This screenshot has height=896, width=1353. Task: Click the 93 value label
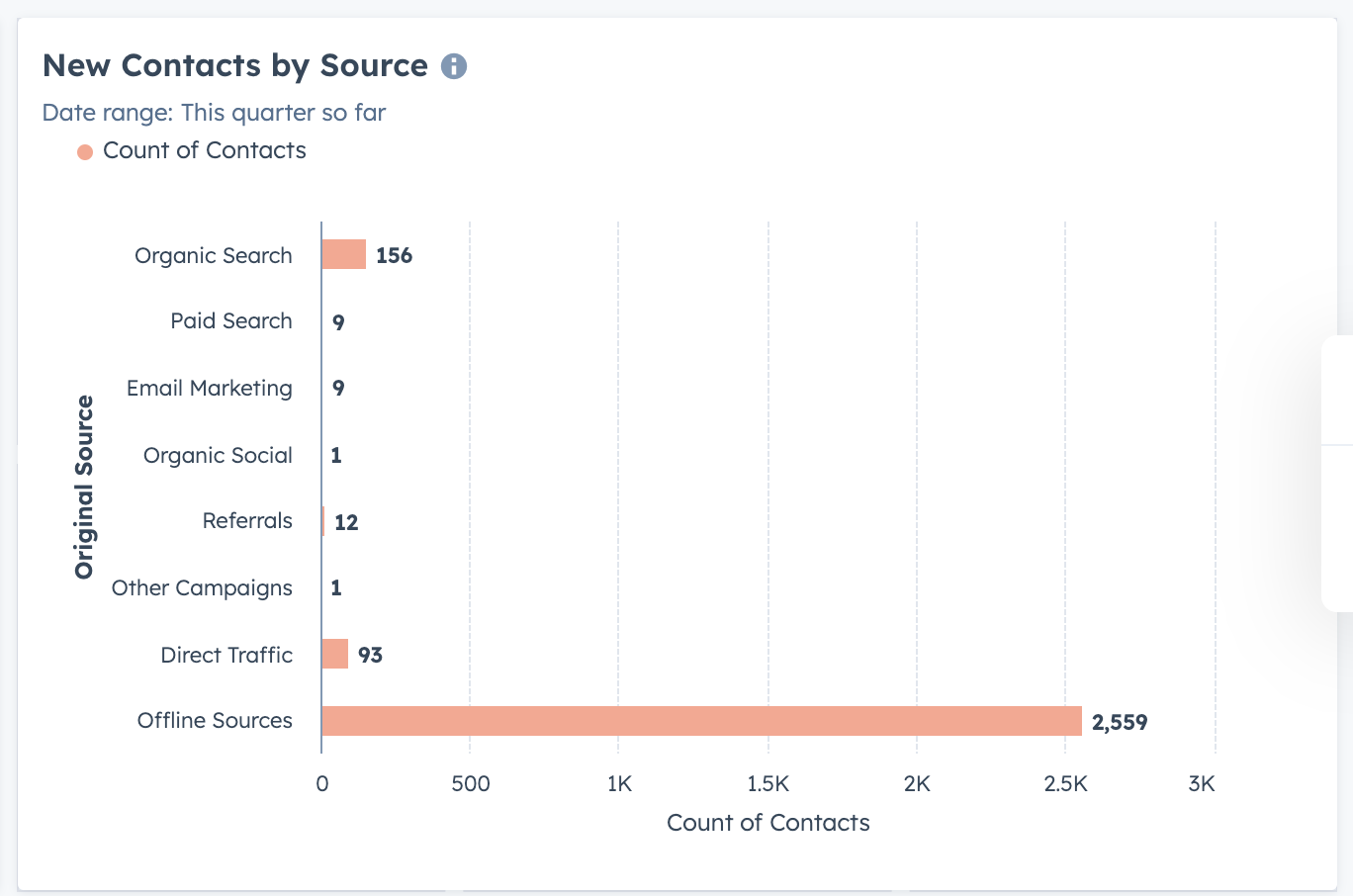pyautogui.click(x=370, y=655)
